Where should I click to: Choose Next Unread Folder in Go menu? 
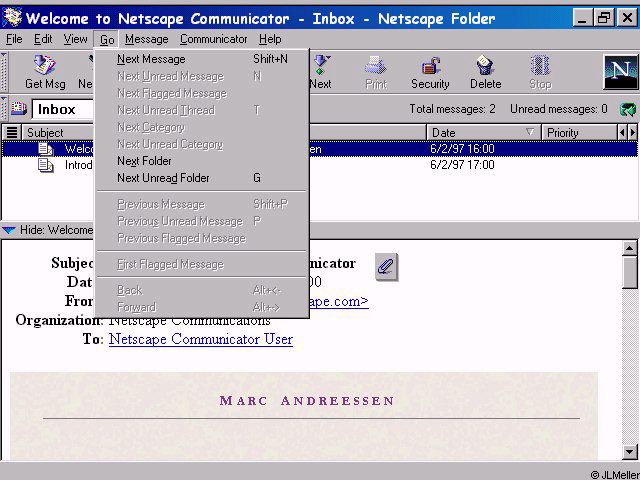(x=202, y=178)
